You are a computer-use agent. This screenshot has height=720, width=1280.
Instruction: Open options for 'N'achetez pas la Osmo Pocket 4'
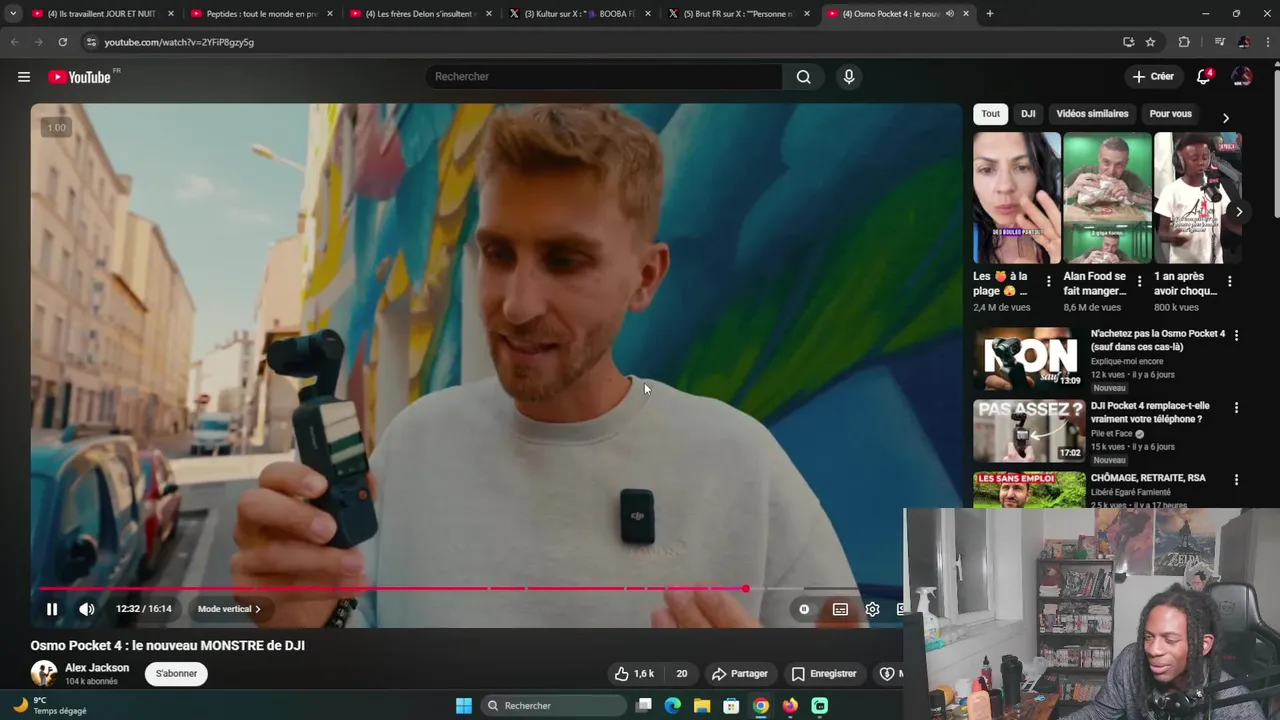coord(1236,336)
